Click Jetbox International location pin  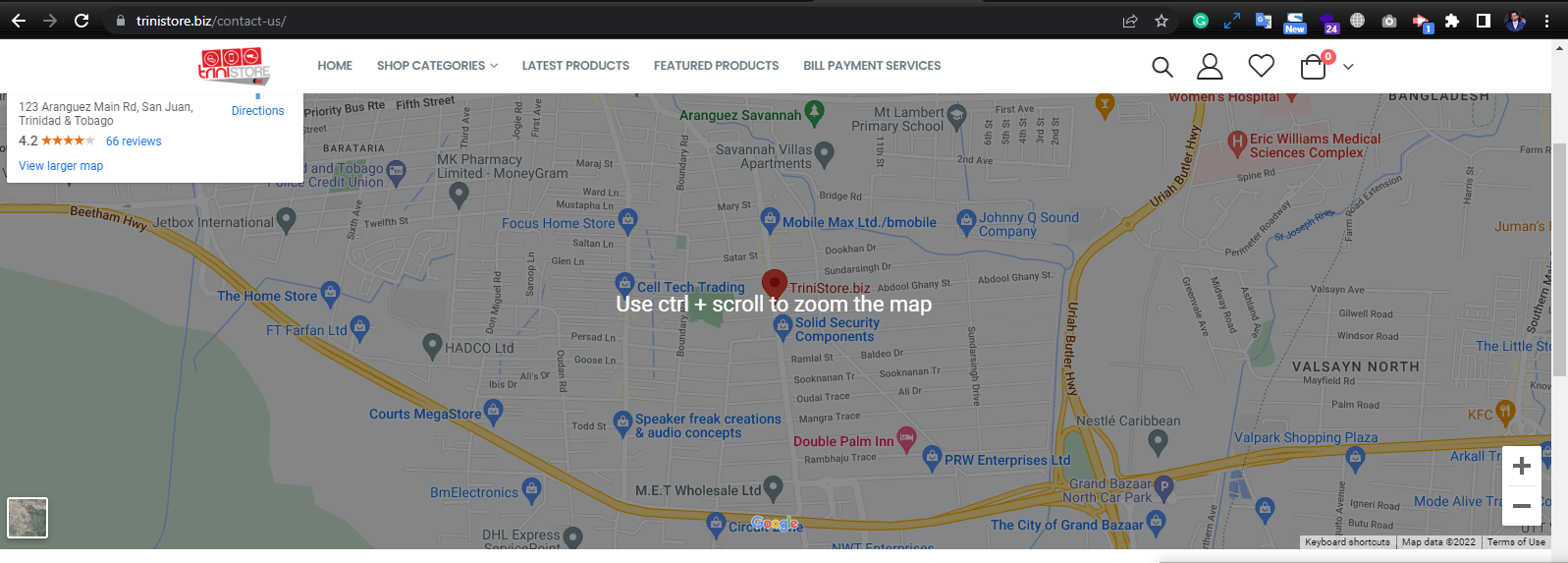coord(286,219)
